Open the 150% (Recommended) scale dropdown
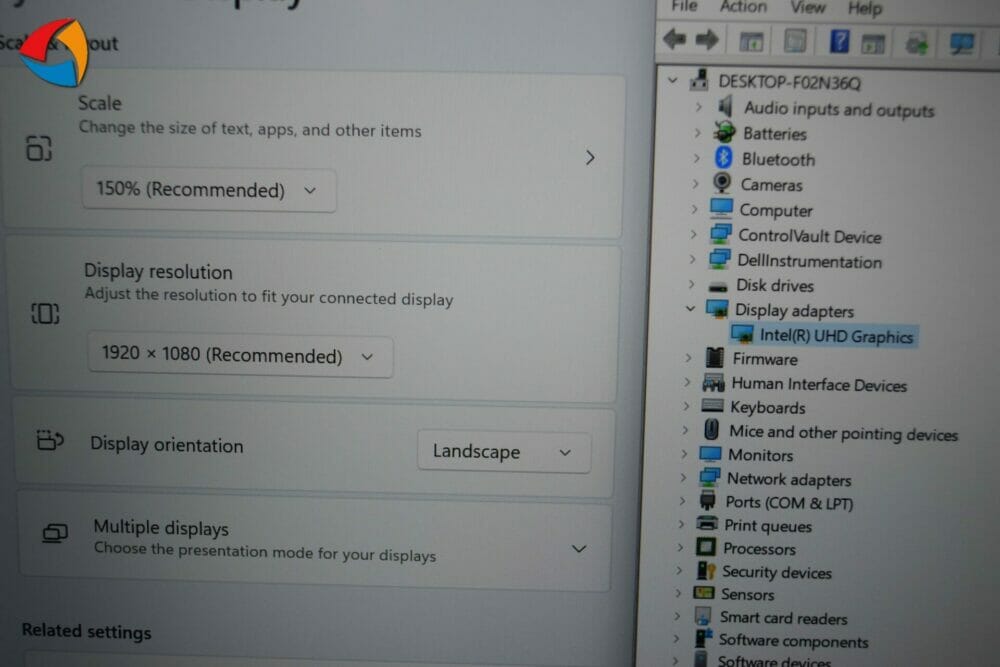1000x667 pixels. pyautogui.click(x=209, y=190)
